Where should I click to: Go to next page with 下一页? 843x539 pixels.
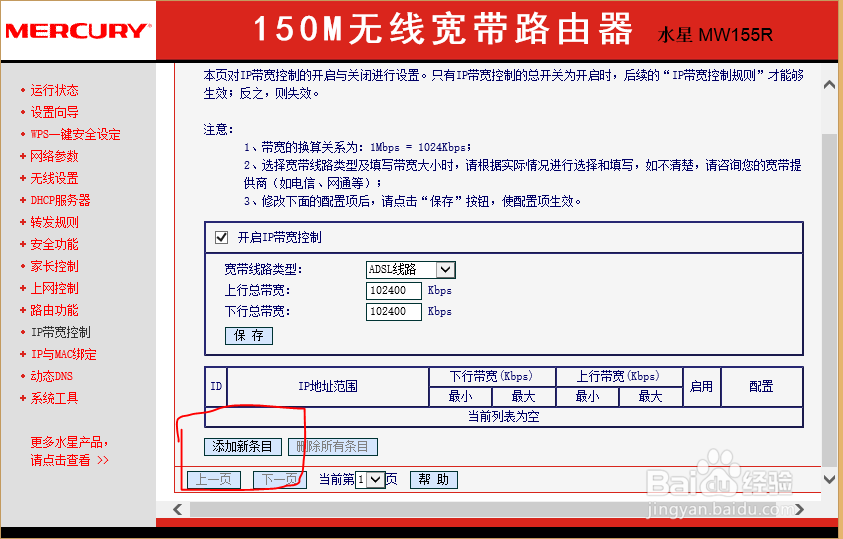pos(280,479)
